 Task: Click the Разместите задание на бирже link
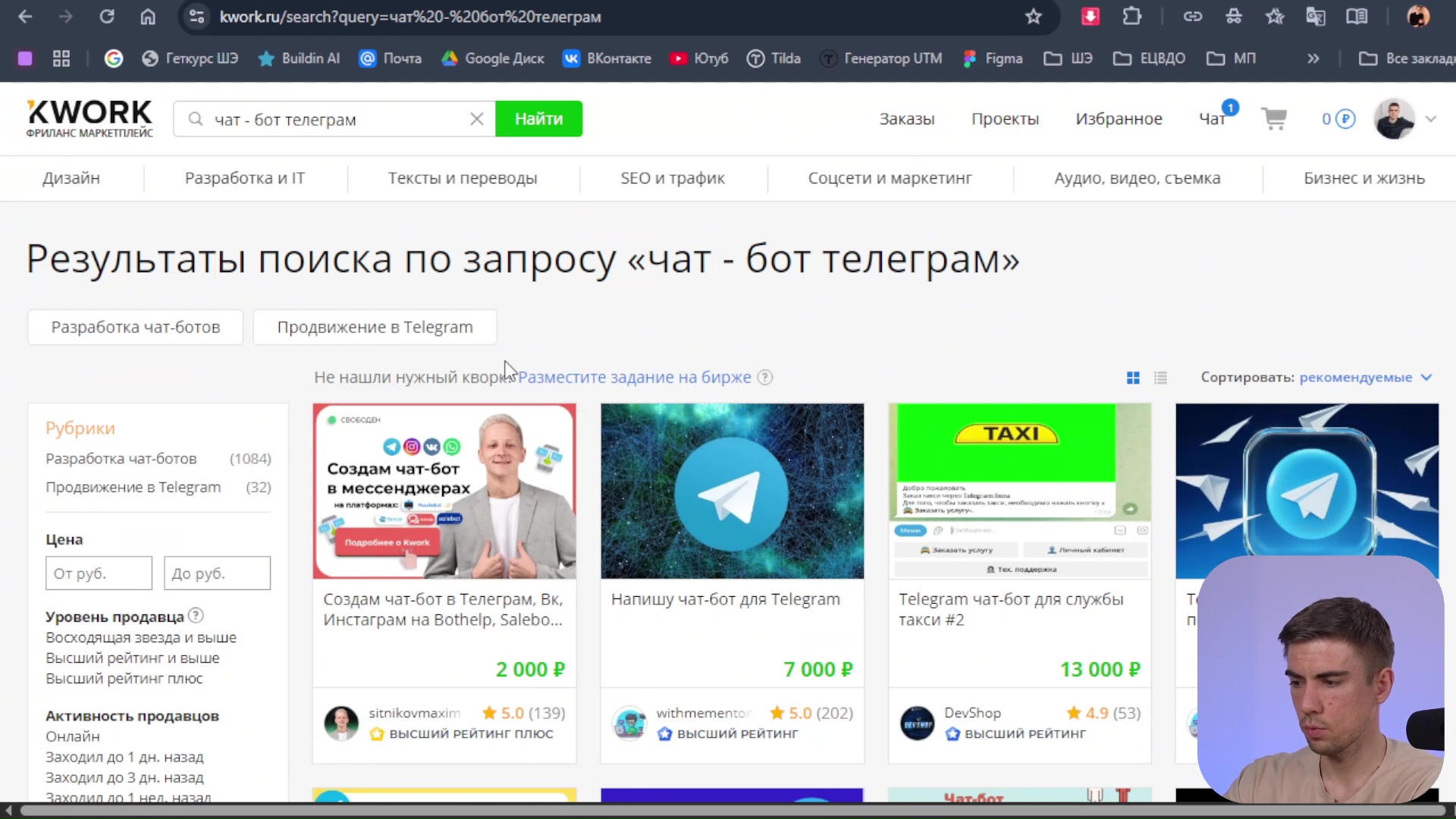pos(635,377)
